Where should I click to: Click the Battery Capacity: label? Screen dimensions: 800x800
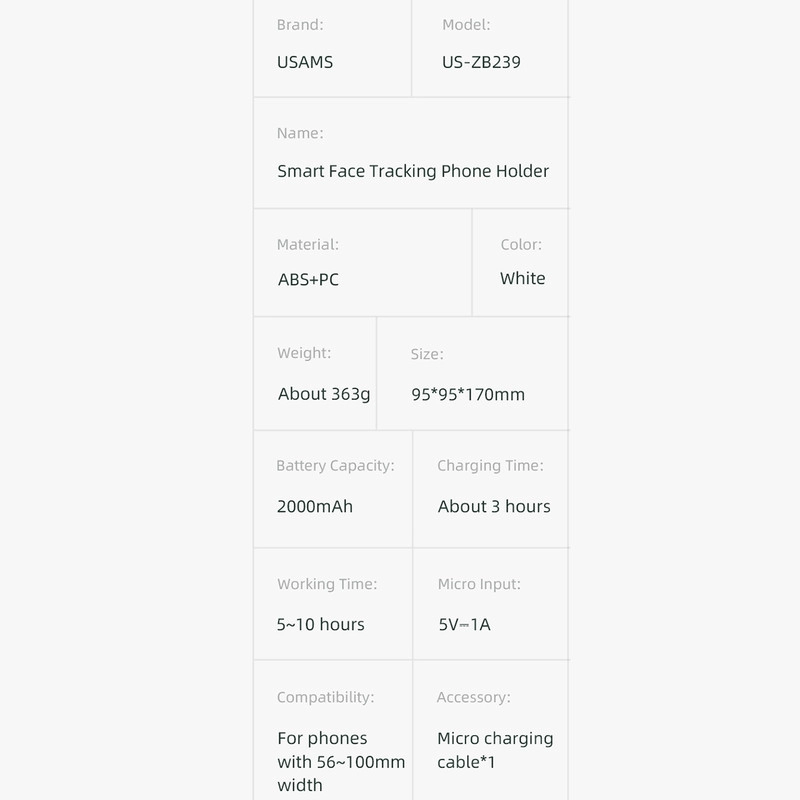[x=335, y=466]
